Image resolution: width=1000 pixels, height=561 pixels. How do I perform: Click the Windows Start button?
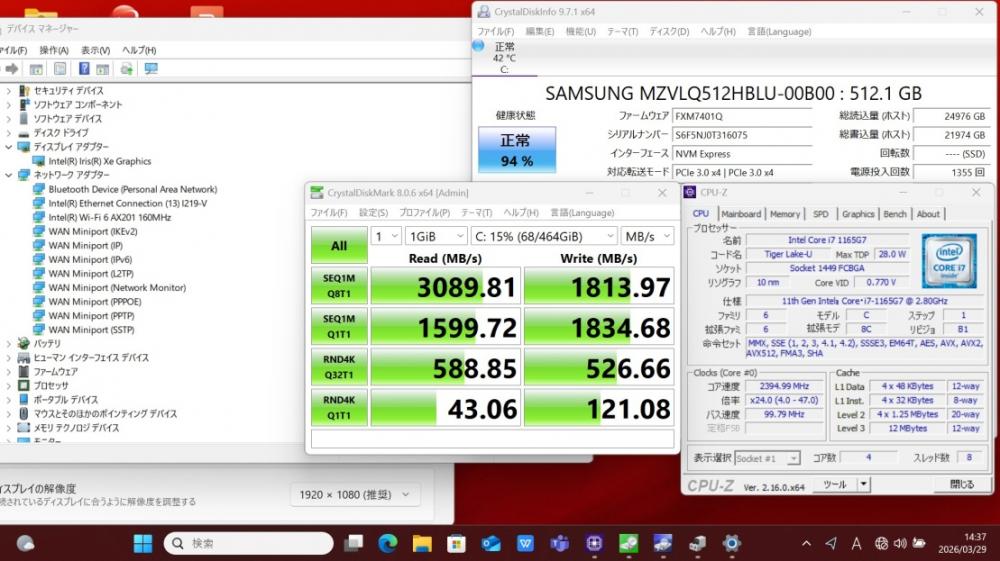point(143,543)
